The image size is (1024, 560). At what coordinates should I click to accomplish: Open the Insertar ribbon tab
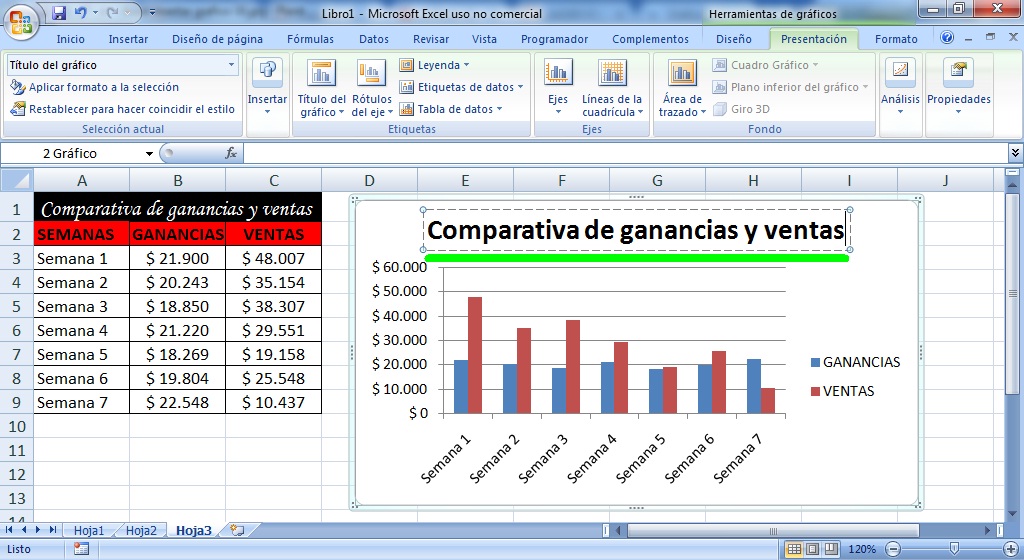[x=128, y=39]
